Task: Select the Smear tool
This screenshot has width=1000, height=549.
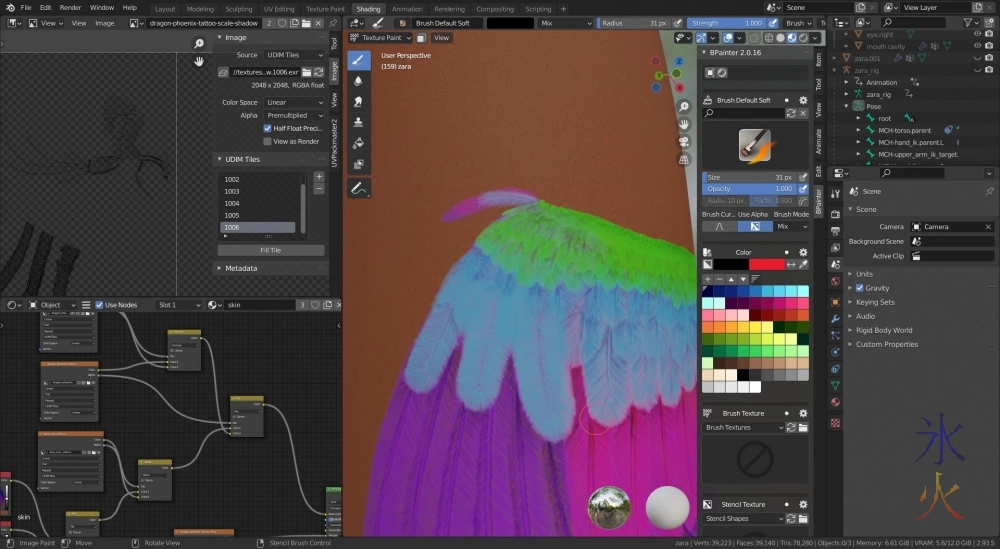Action: point(358,102)
